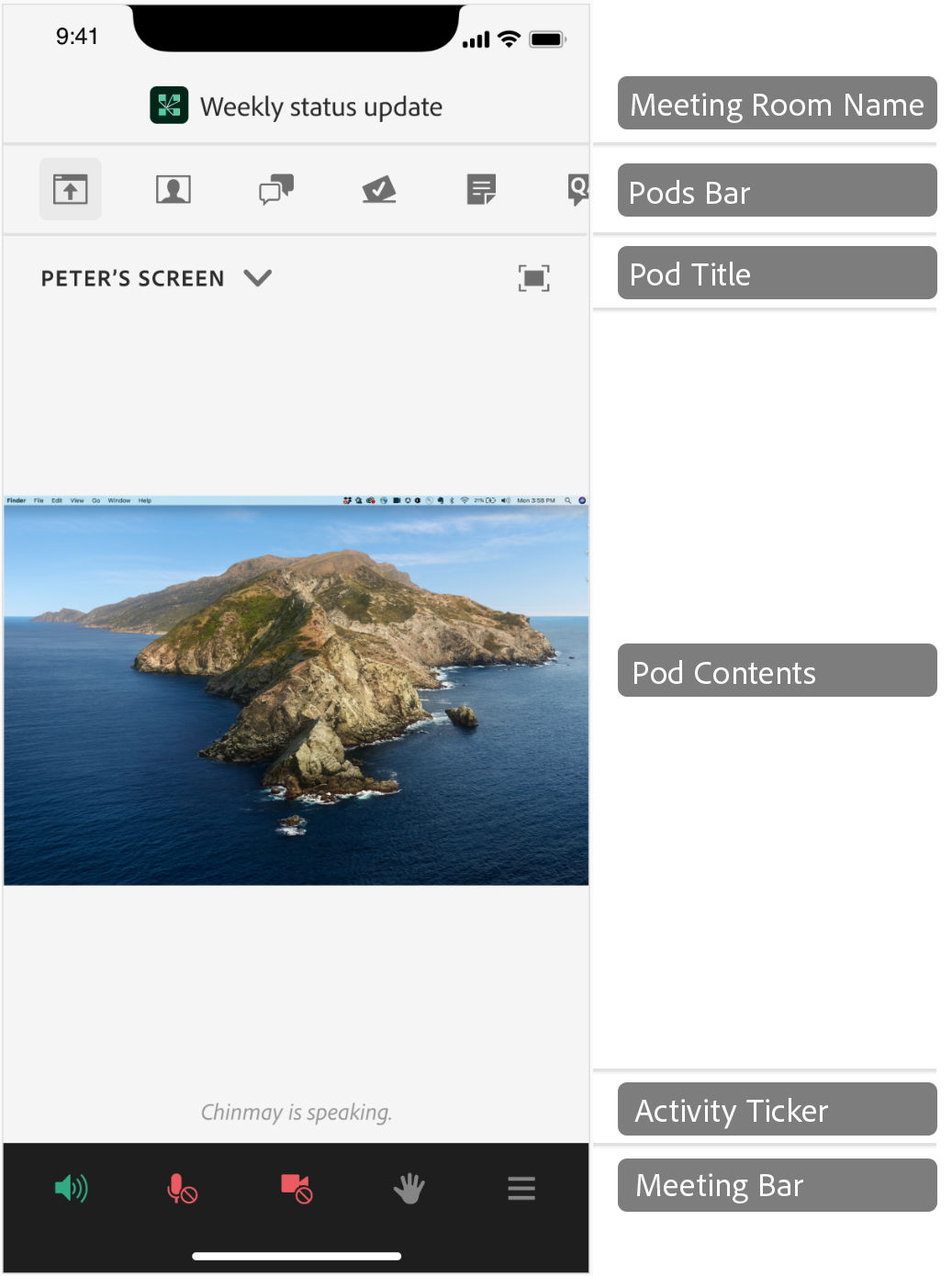Select the highlighted Share pod tab
952x1276 pixels.
pyautogui.click(x=71, y=189)
